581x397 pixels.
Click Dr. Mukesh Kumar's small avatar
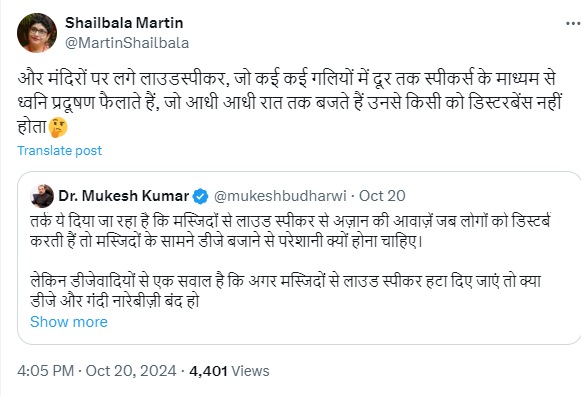tap(42, 196)
